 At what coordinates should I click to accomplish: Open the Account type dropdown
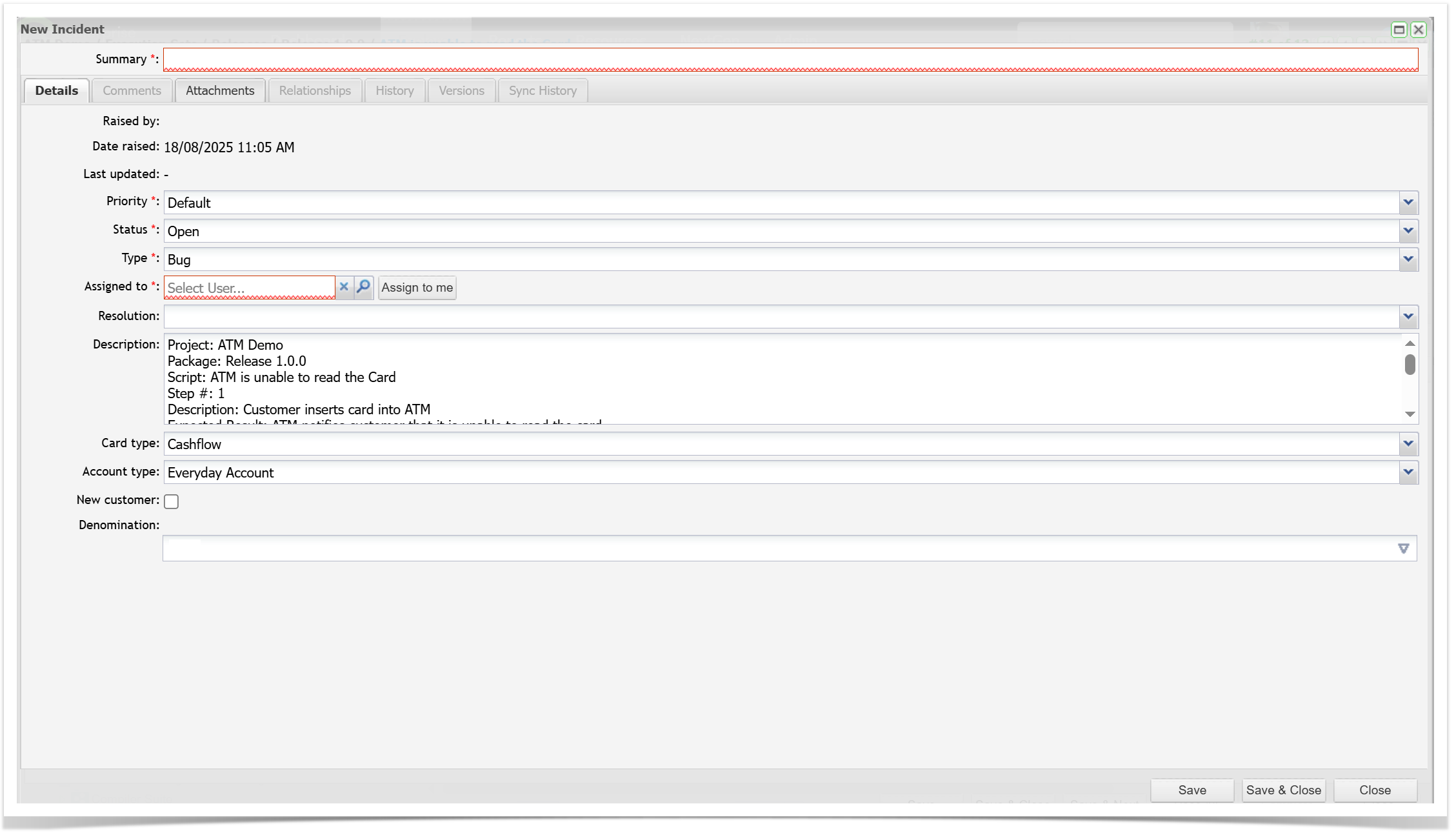point(1408,472)
